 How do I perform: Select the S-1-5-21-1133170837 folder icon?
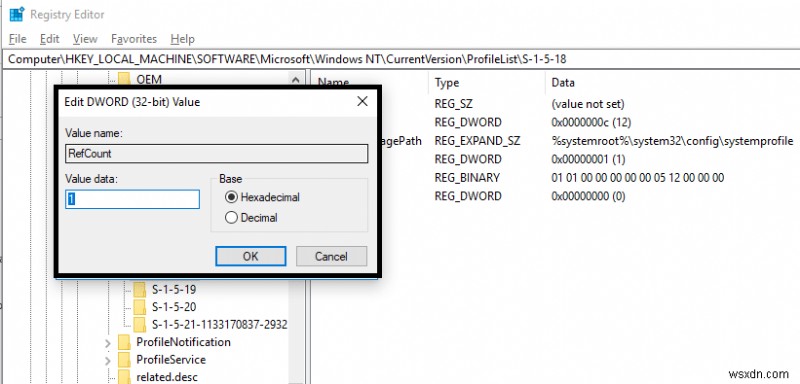pos(140,324)
